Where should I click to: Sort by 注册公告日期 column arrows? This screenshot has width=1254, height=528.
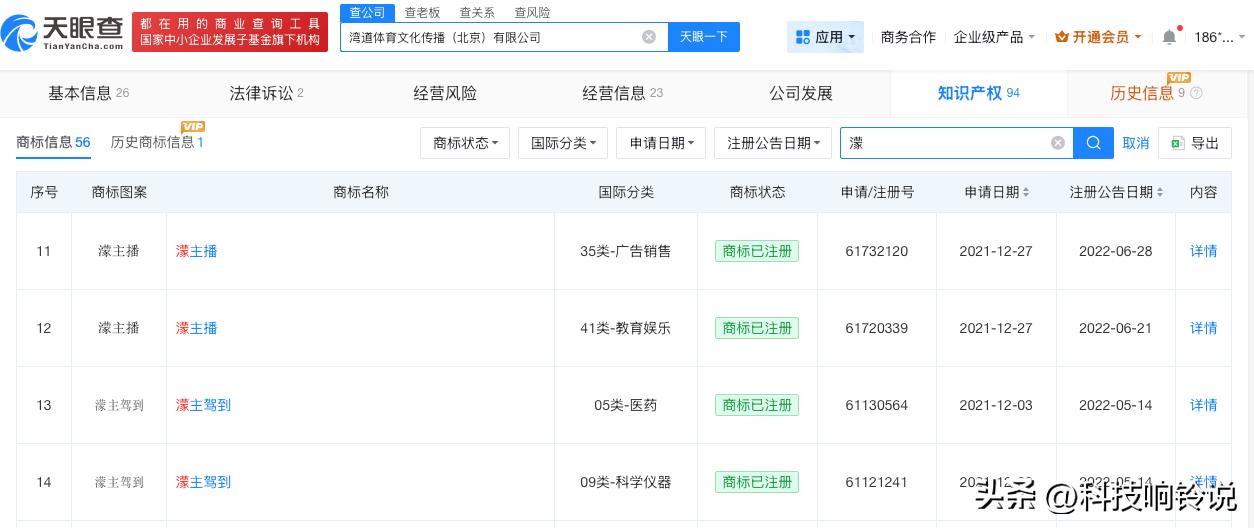pyautogui.click(x=1161, y=192)
